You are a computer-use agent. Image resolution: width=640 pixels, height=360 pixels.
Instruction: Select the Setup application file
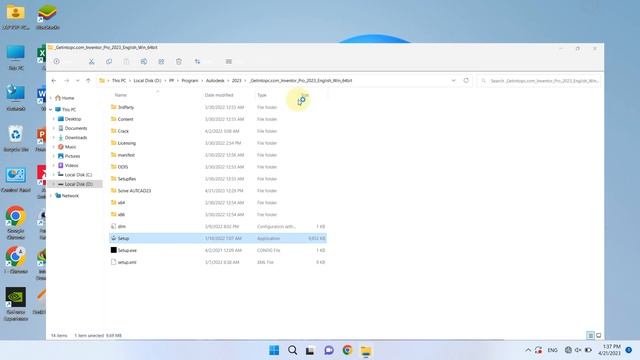point(218,238)
